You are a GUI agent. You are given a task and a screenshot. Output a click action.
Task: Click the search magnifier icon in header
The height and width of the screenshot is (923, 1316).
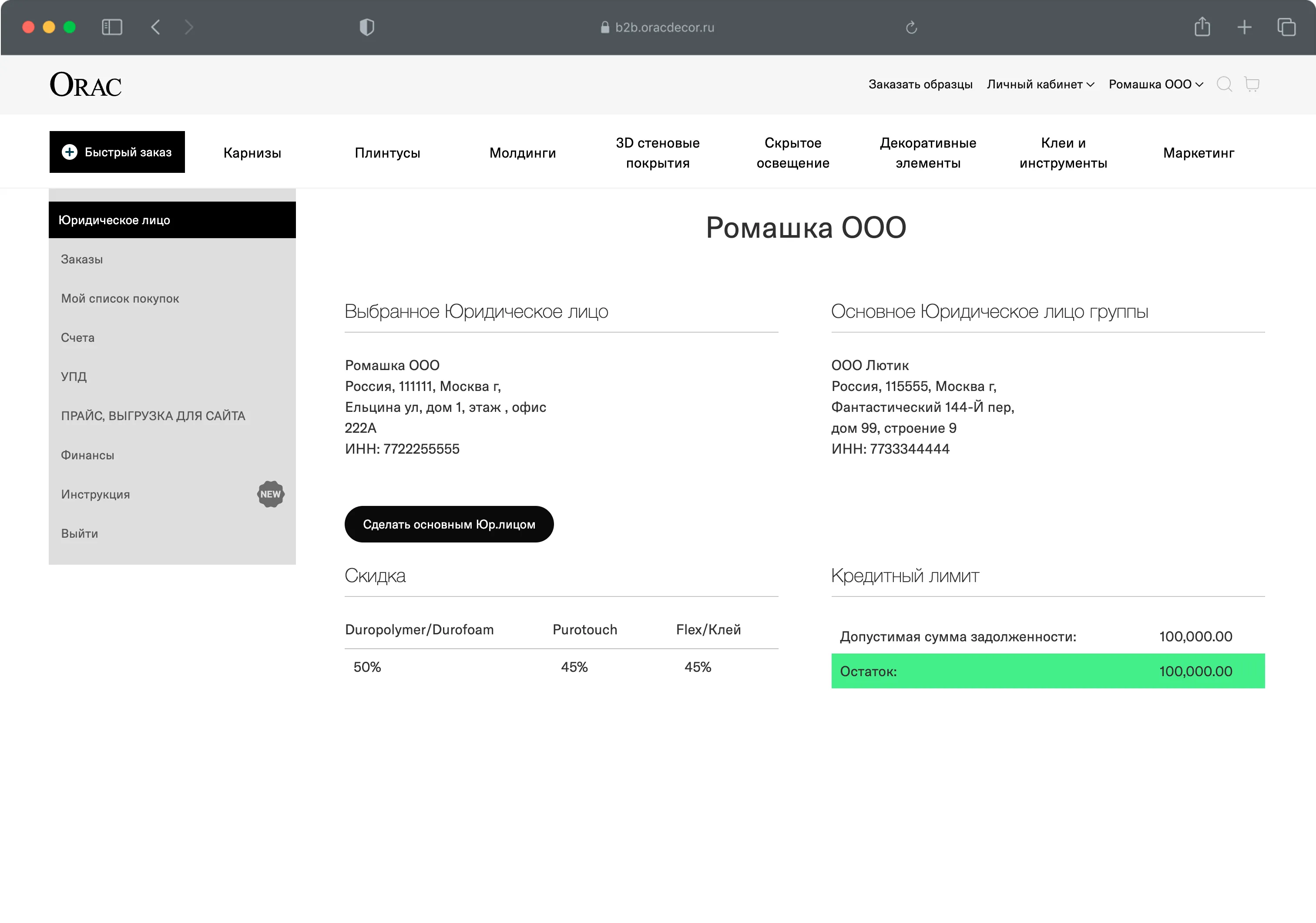coord(1224,84)
